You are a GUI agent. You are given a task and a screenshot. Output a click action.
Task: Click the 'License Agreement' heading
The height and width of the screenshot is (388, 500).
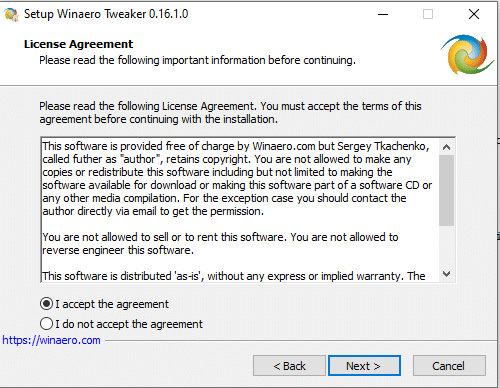pos(78,44)
